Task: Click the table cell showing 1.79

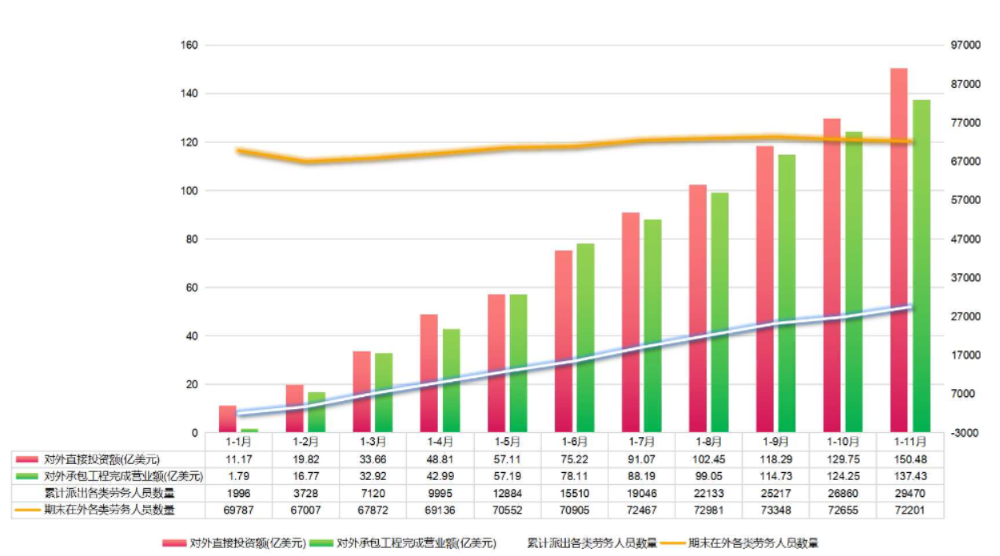Action: (237, 475)
